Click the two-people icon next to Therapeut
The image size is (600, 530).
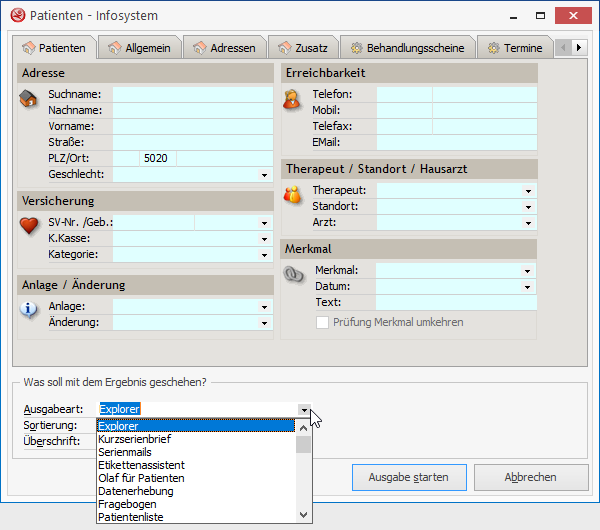coord(292,194)
